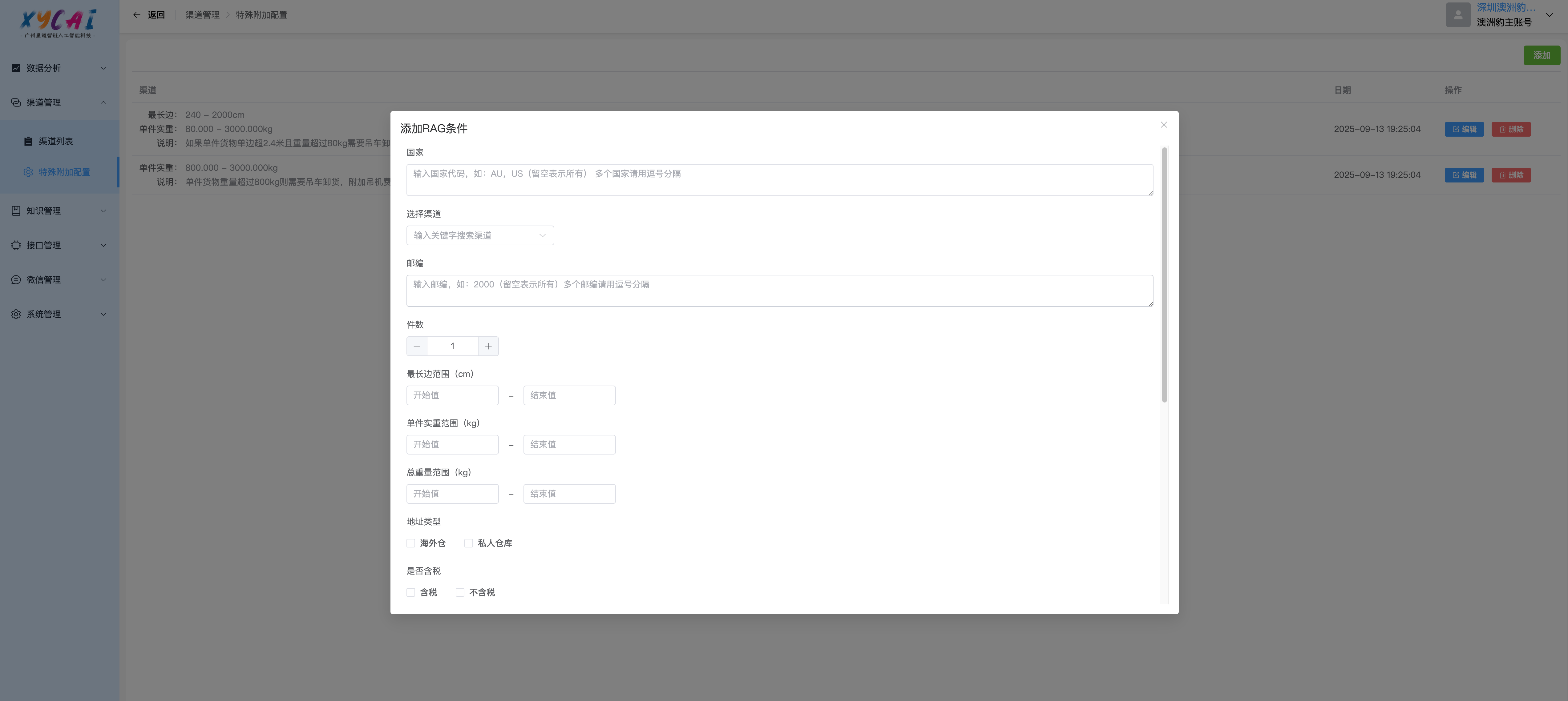The width and height of the screenshot is (1568, 701).
Task: Collapse the 渠道管理 sidebar menu
Action: click(x=103, y=102)
